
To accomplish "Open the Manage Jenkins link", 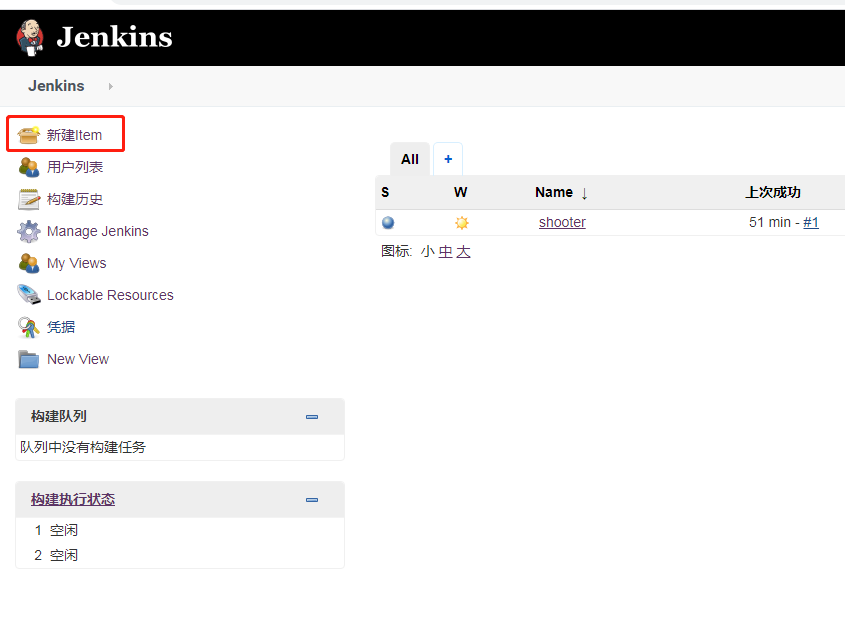I will tap(98, 231).
